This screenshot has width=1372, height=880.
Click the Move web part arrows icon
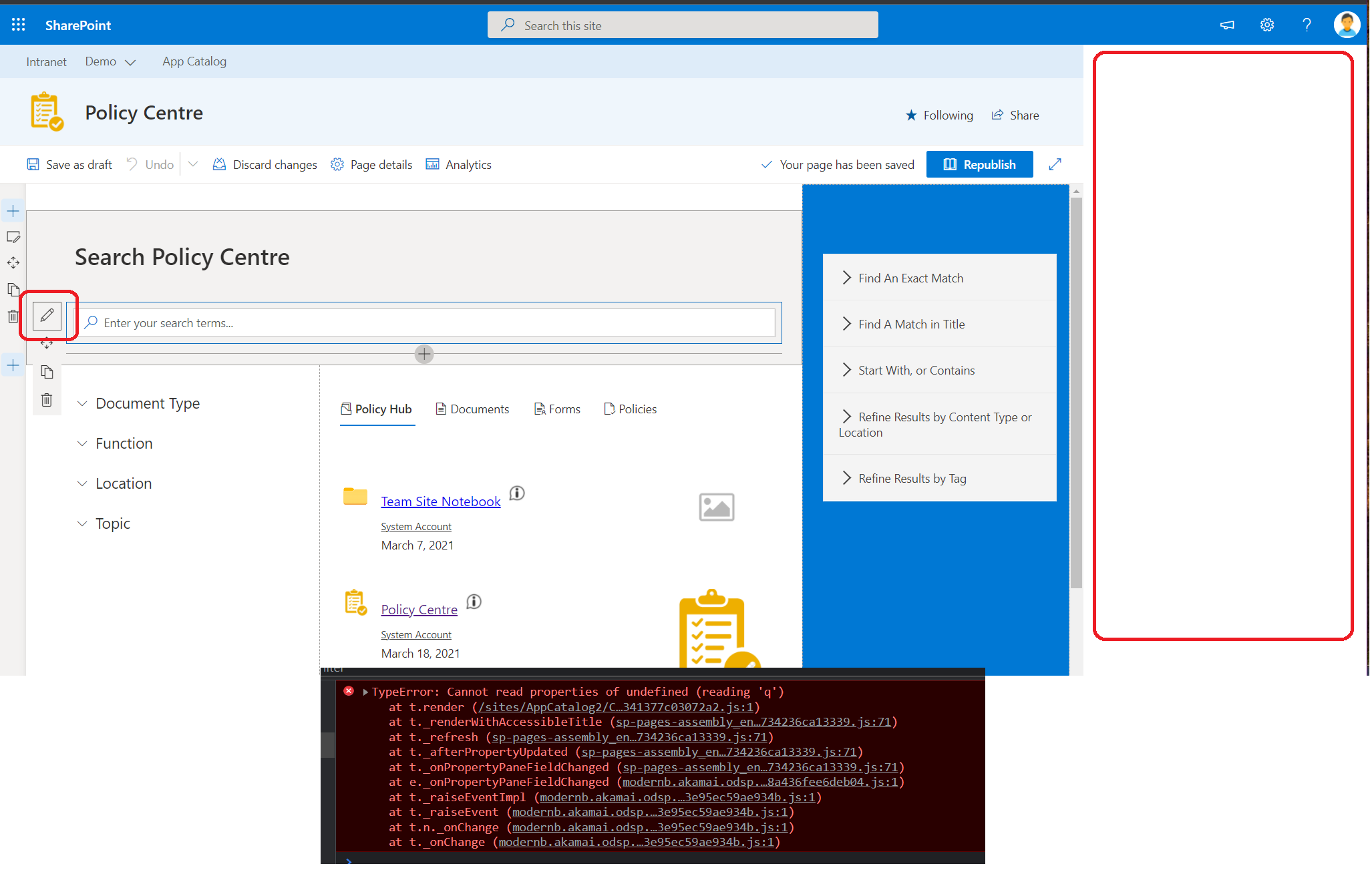[46, 343]
